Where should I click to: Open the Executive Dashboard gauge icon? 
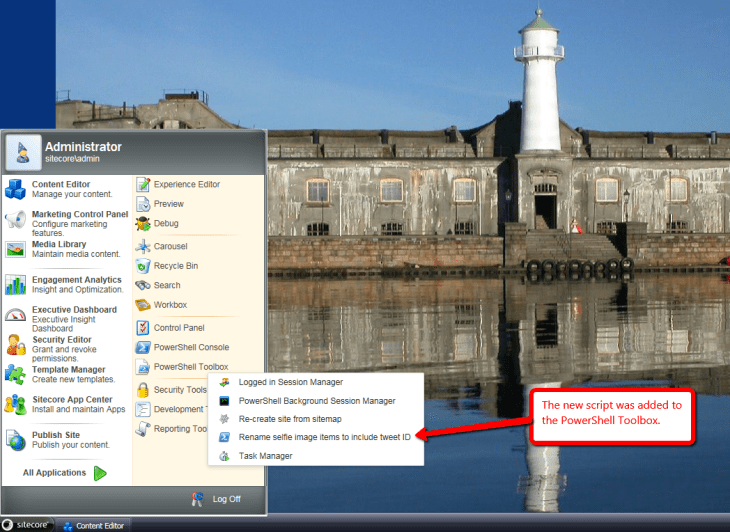[15, 315]
